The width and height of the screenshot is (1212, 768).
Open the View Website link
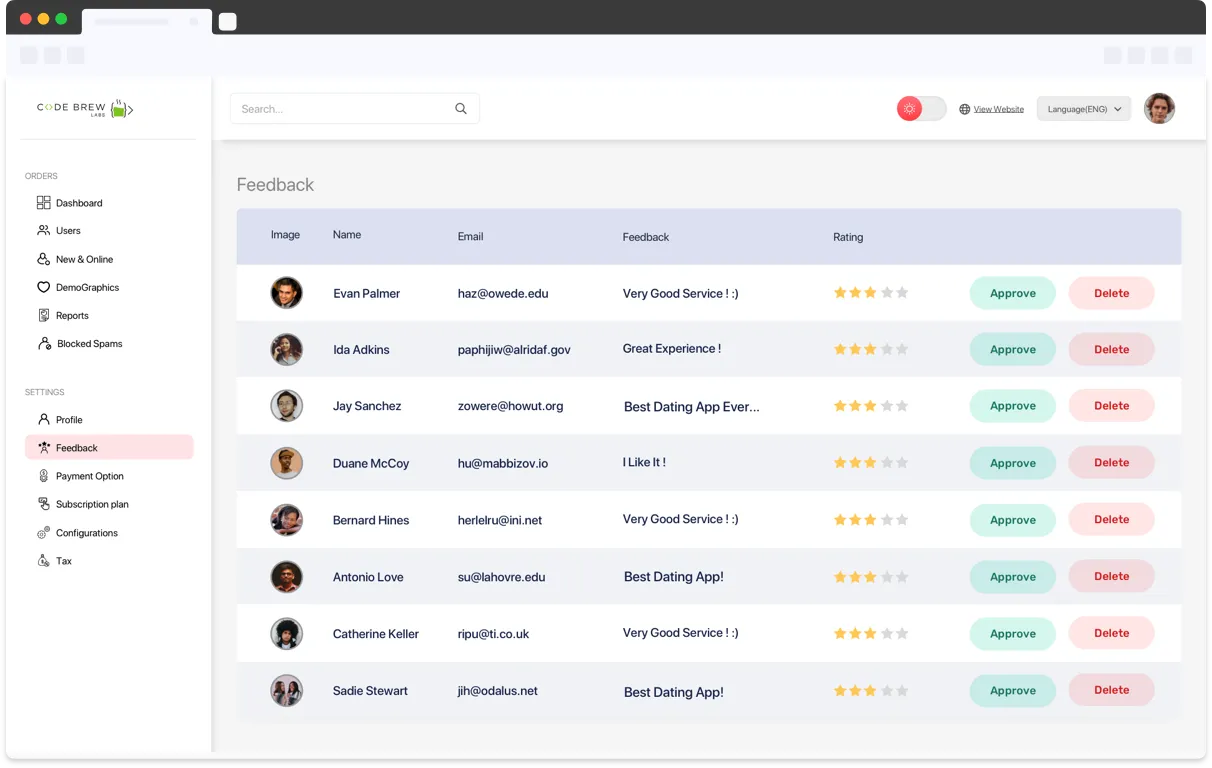pyautogui.click(x=998, y=109)
